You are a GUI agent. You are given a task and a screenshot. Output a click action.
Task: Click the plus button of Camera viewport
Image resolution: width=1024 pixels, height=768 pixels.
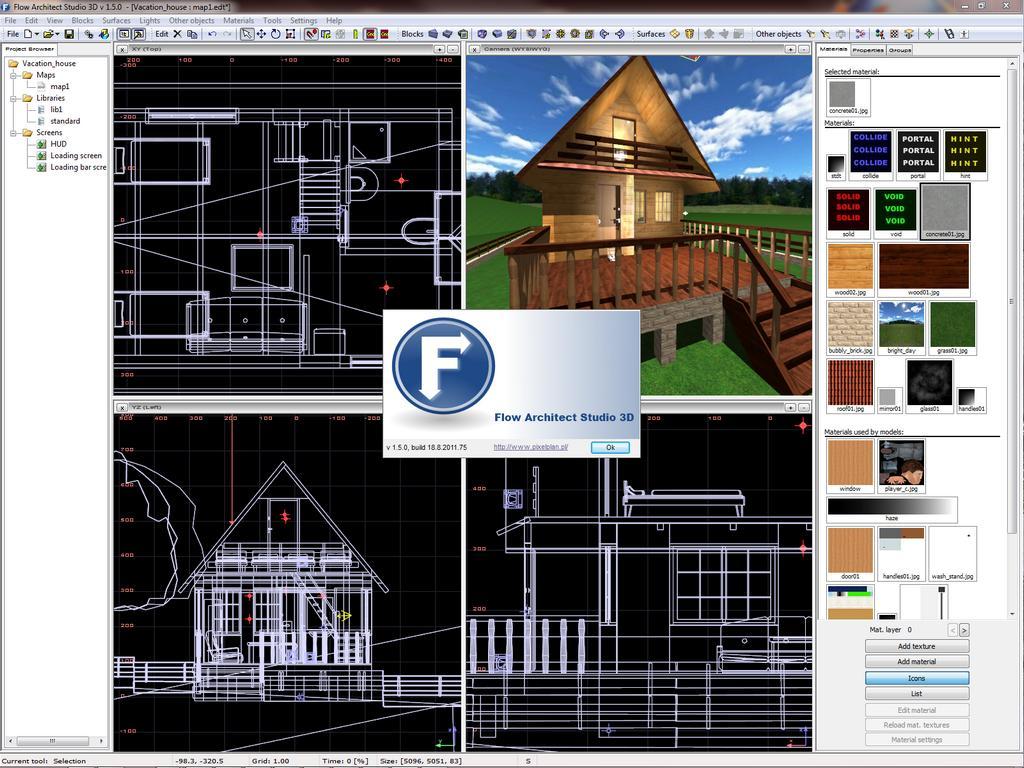pyautogui.click(x=790, y=50)
